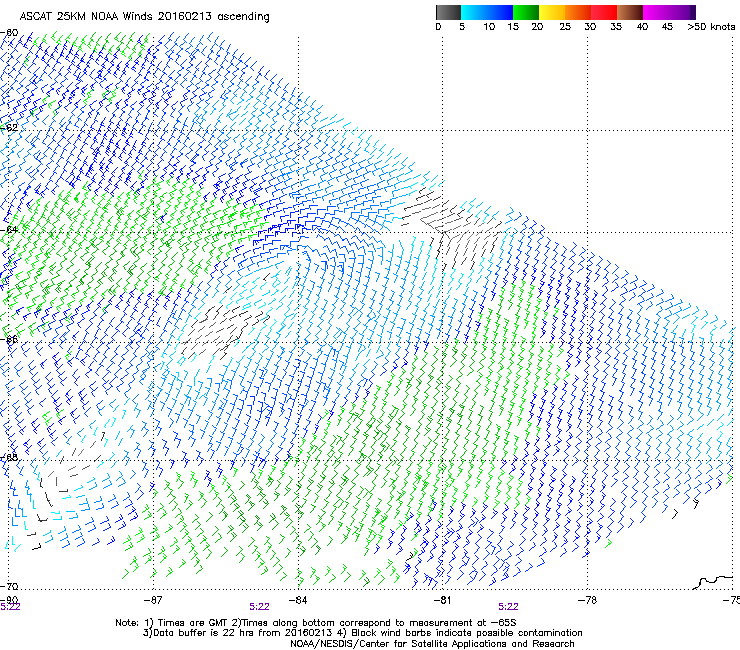Viewport: 740px width, 650px height.
Task: Click the gray 0-5 knots color segment
Action: 448,12
